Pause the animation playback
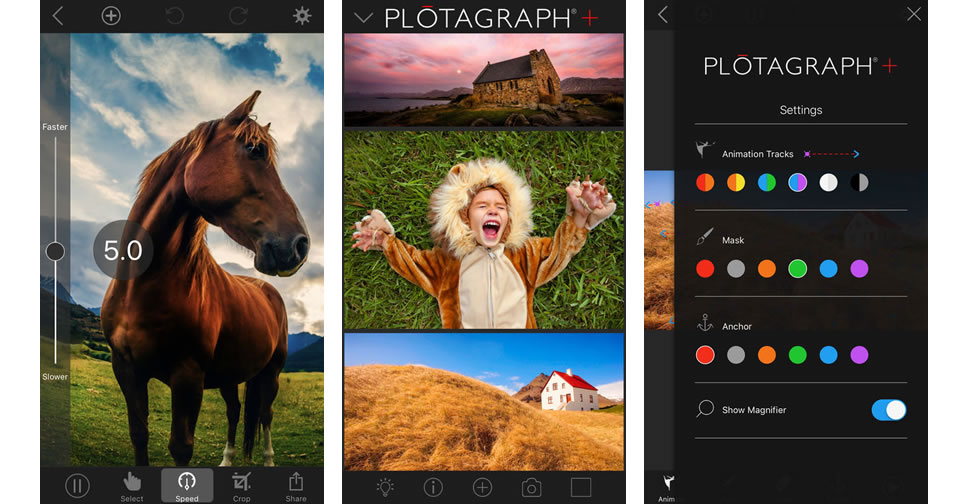 click(x=77, y=486)
